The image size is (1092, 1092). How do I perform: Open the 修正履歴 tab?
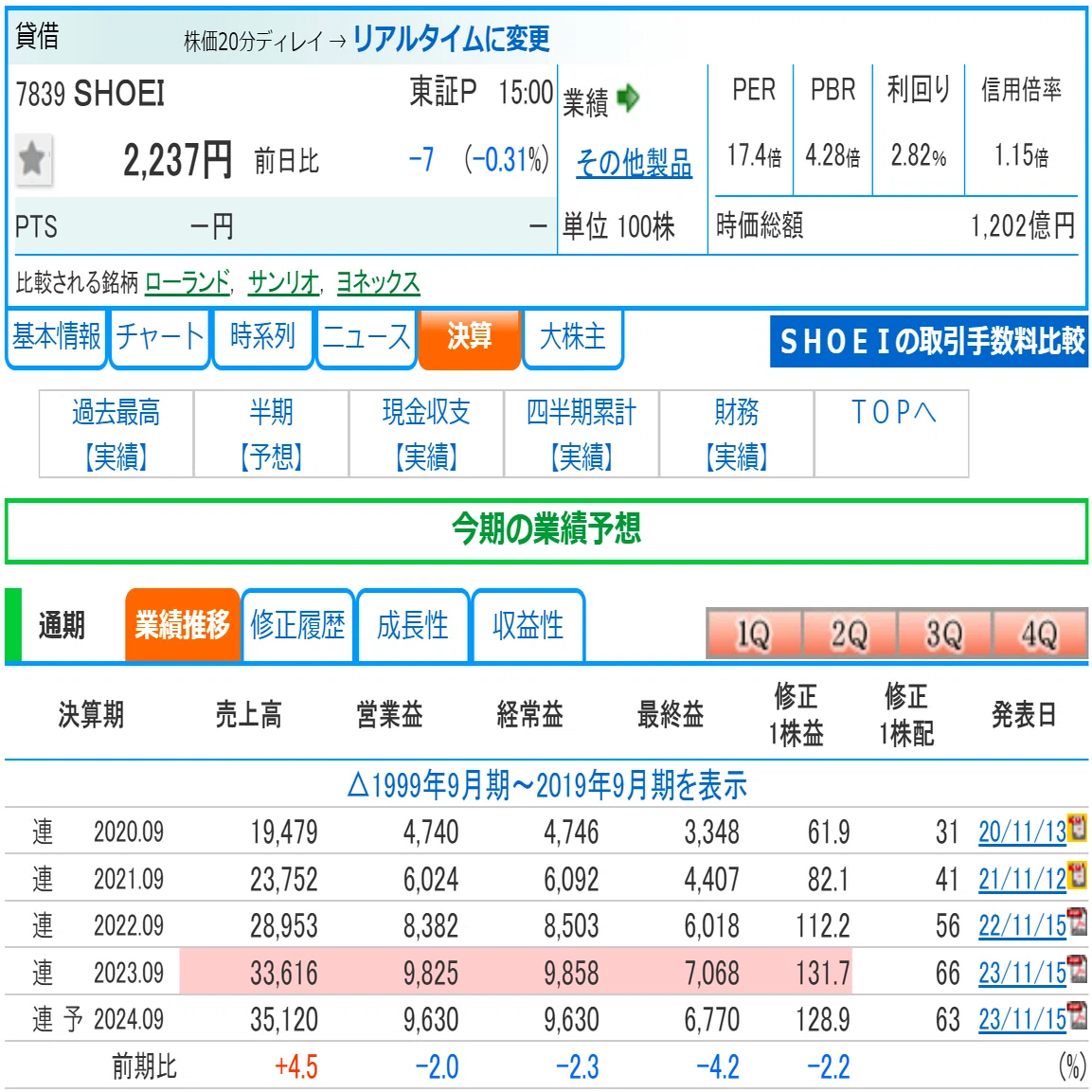click(298, 625)
